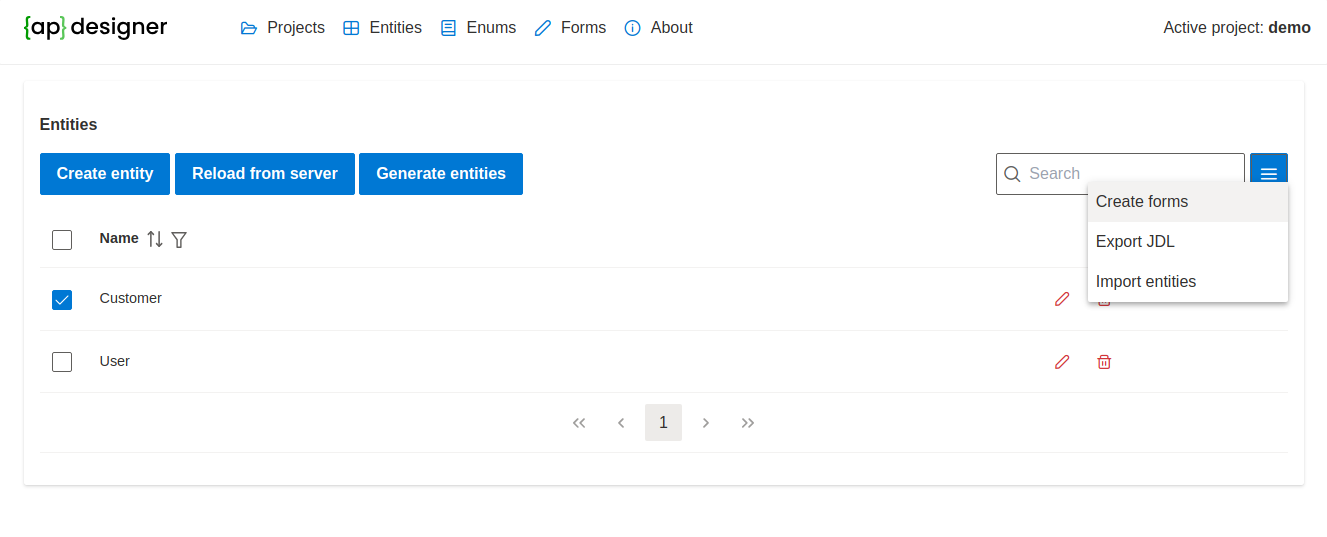Toggle the select-all header checkbox

pyautogui.click(x=62, y=240)
